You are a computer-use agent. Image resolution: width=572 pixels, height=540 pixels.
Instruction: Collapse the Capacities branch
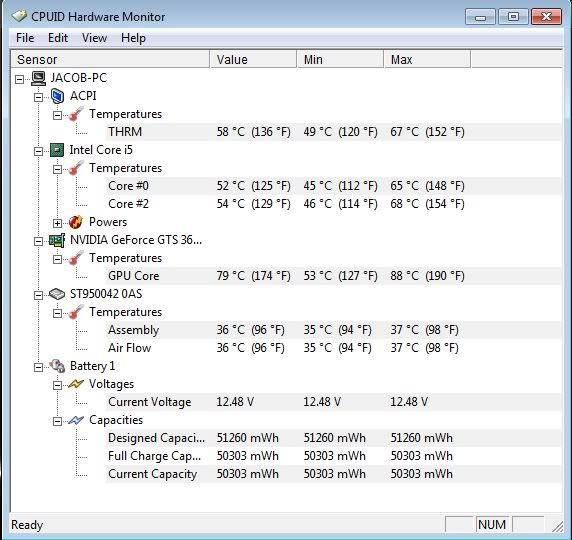pyautogui.click(x=57, y=421)
